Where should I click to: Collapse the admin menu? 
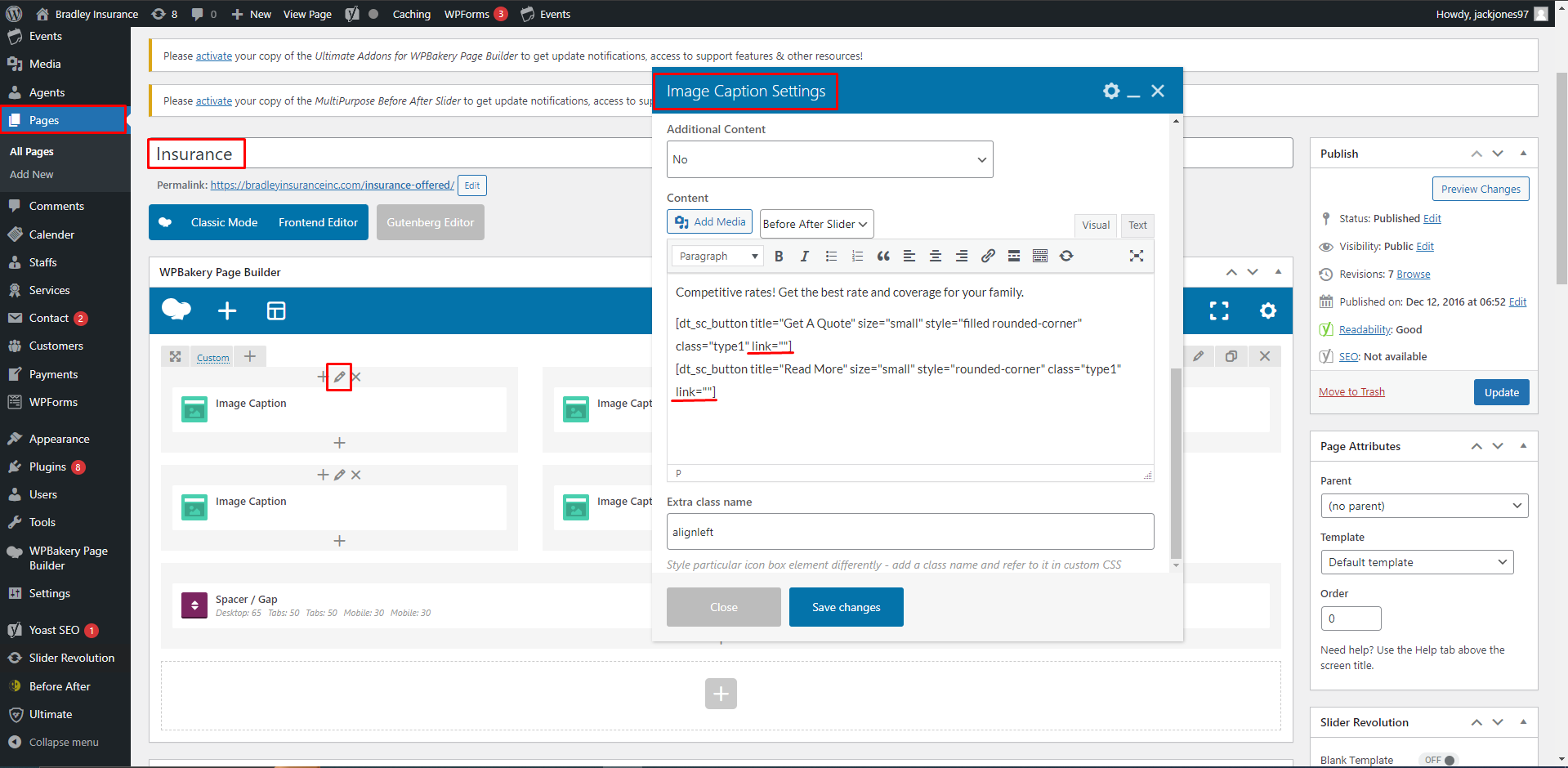[x=64, y=742]
